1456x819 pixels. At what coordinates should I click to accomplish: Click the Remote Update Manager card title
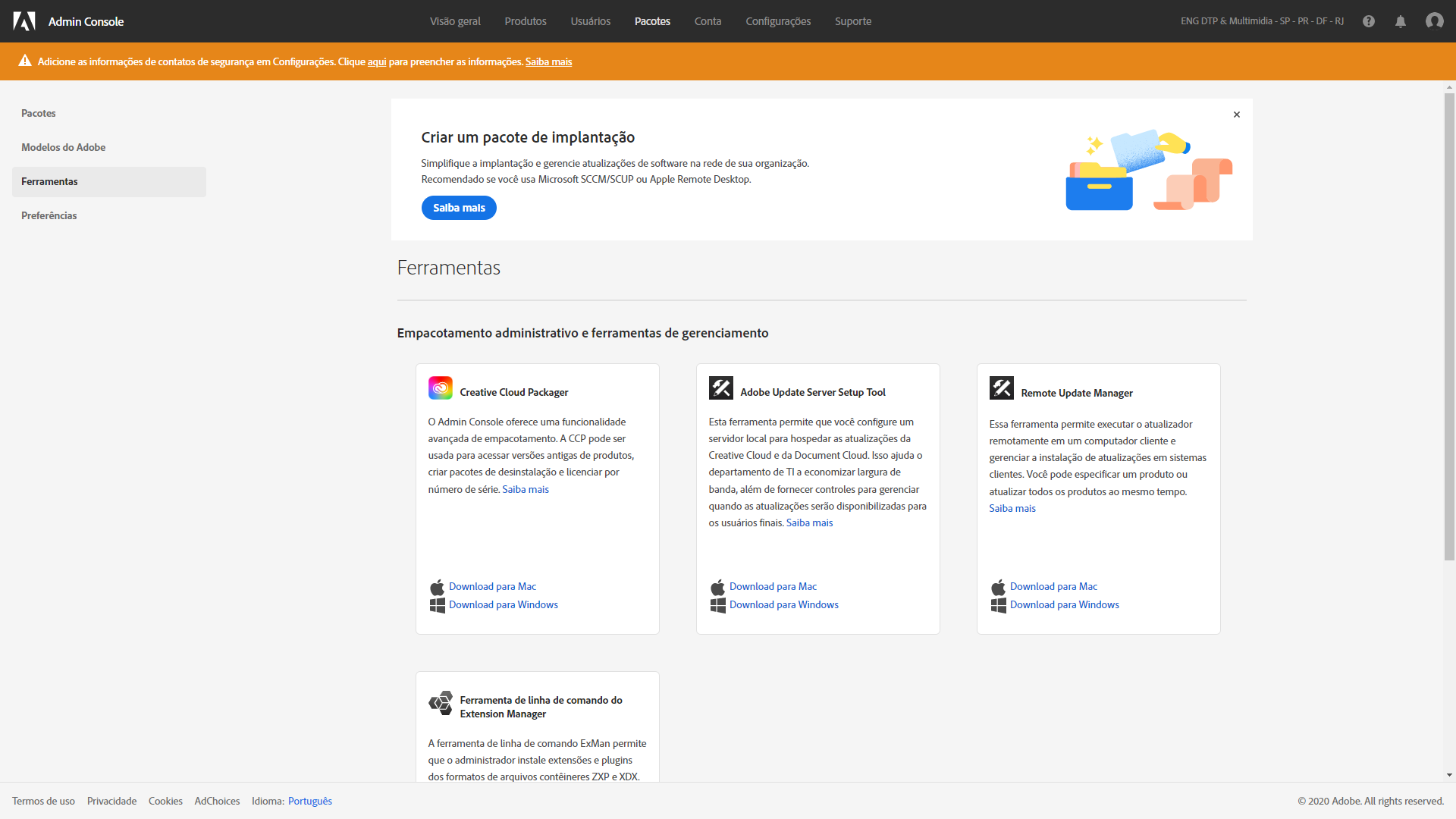point(1077,394)
